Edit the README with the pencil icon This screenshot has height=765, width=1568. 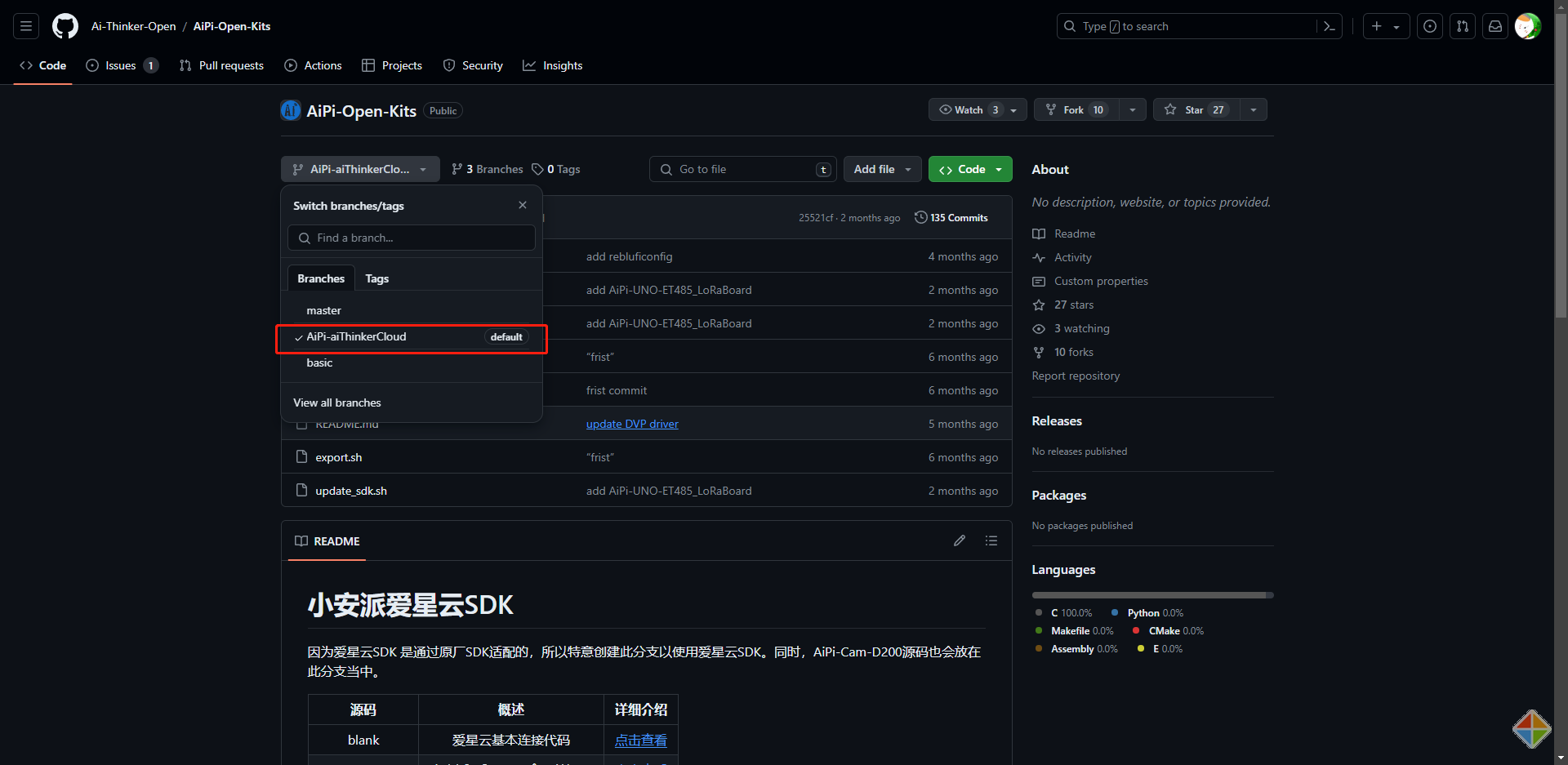960,540
